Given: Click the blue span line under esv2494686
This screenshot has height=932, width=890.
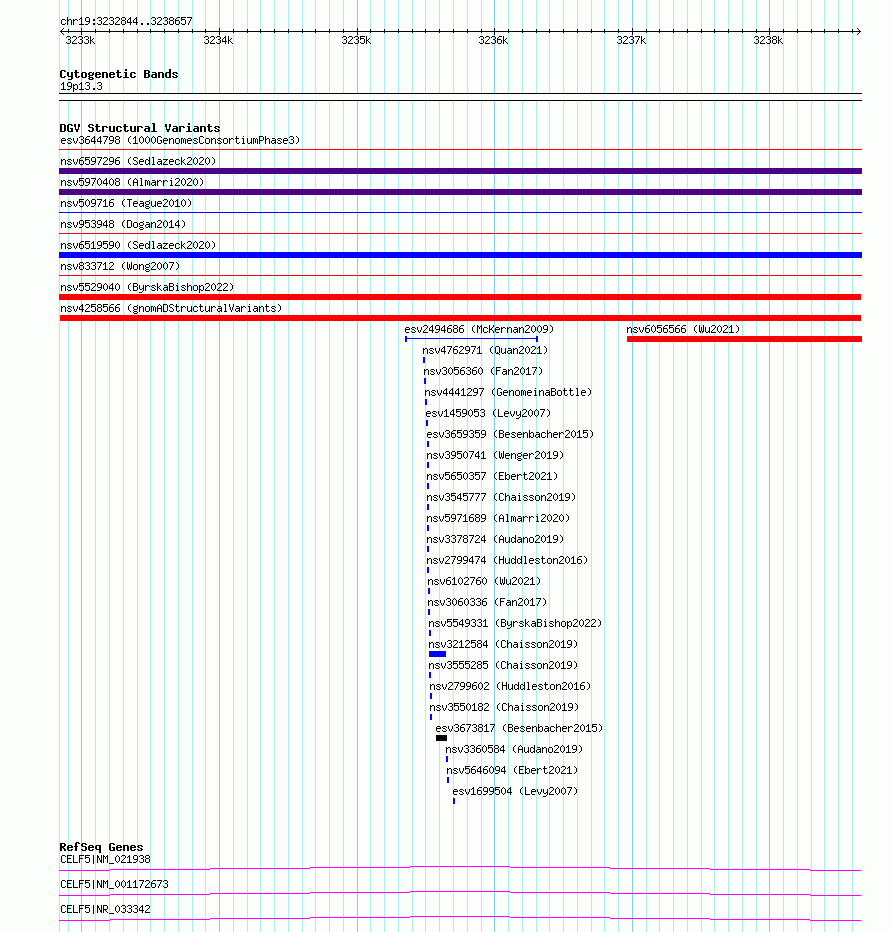Looking at the screenshot, I should 471,339.
